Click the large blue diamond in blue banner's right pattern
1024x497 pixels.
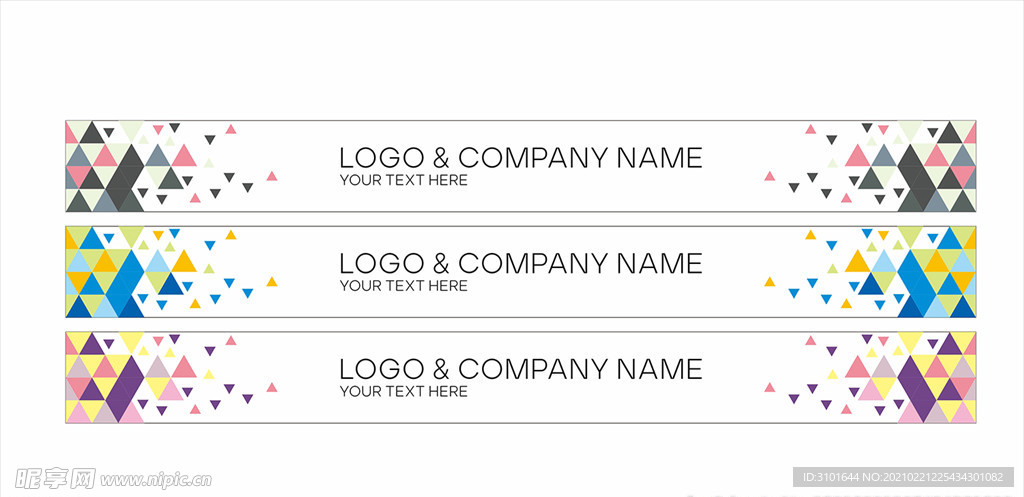pos(917,282)
